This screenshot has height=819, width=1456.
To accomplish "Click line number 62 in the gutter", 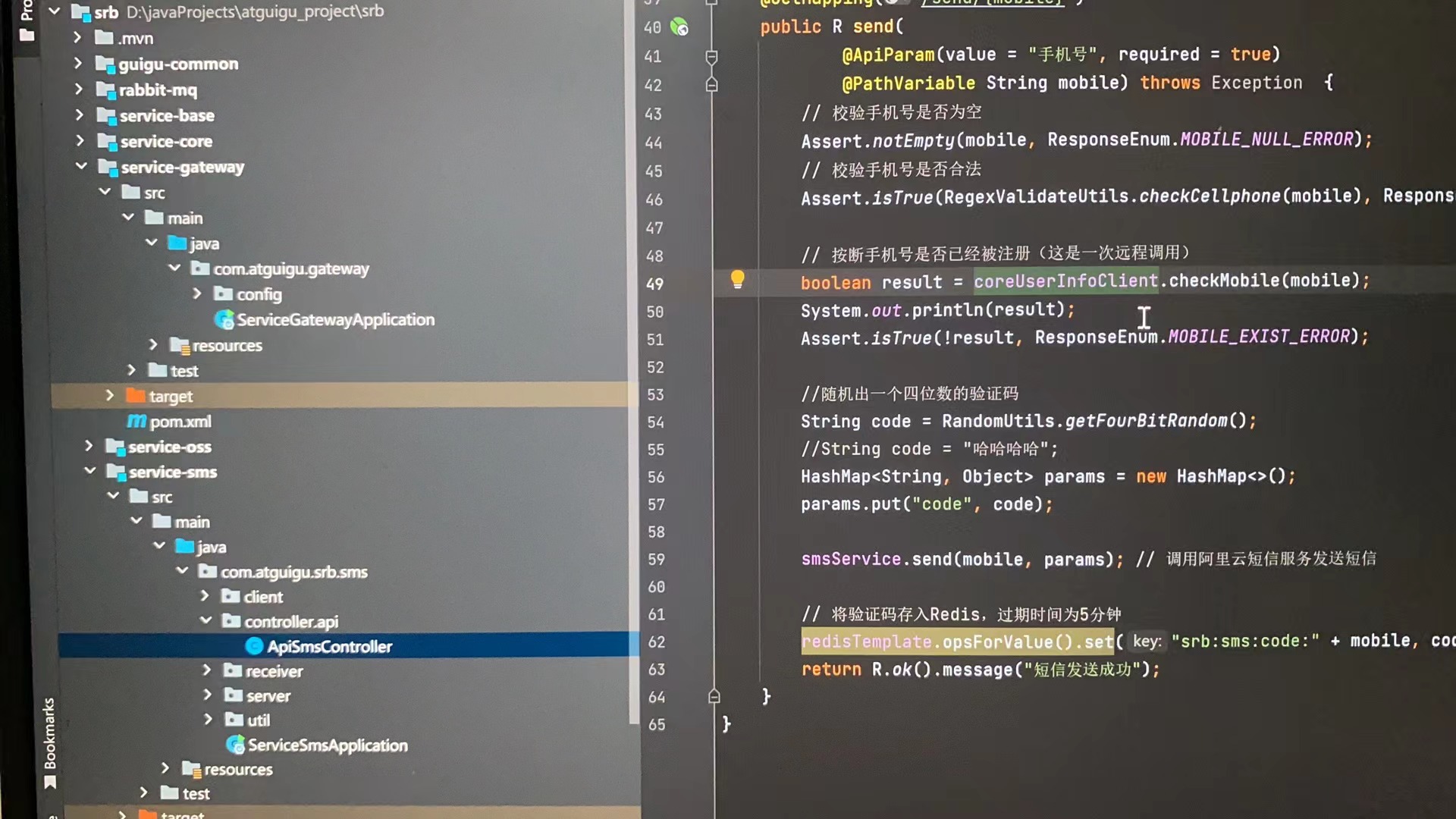I will (656, 642).
